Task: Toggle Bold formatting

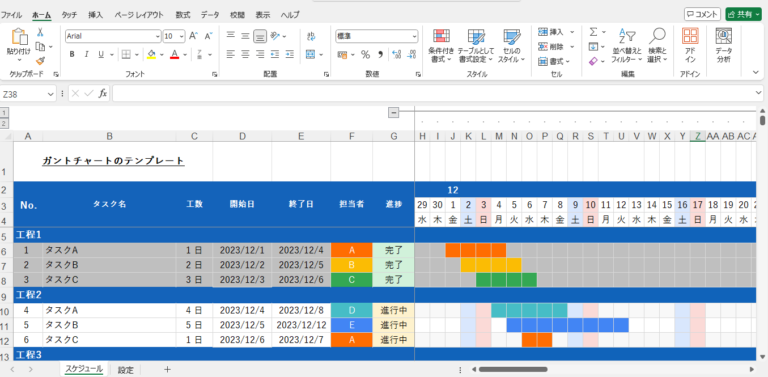Action: pos(72,54)
